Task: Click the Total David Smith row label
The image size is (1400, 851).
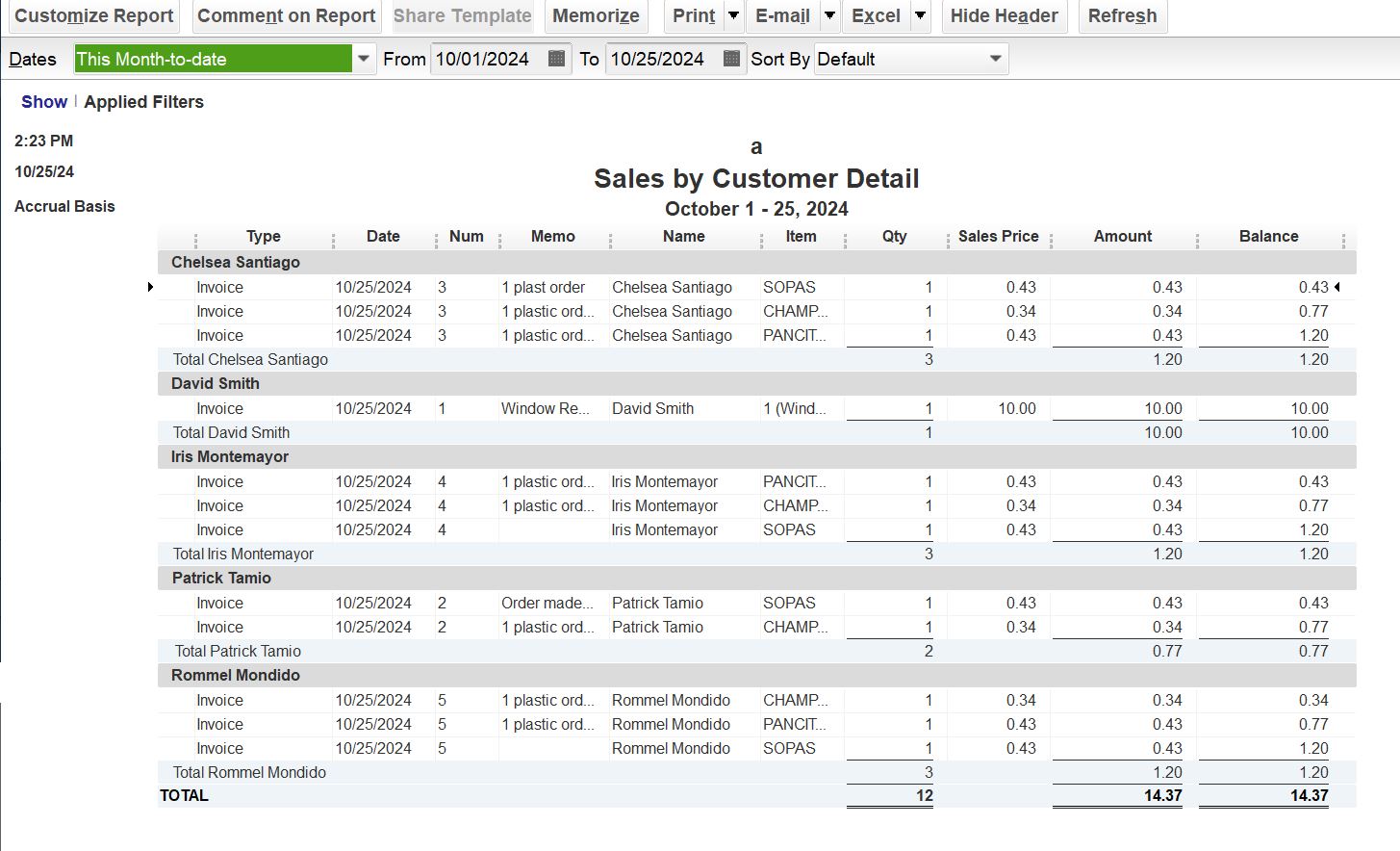Action: 231,433
